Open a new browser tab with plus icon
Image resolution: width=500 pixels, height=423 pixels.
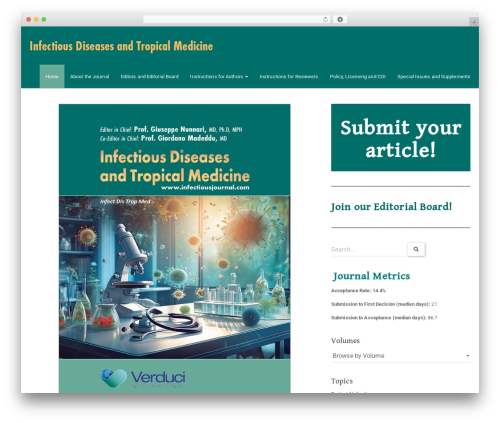pyautogui.click(x=474, y=22)
